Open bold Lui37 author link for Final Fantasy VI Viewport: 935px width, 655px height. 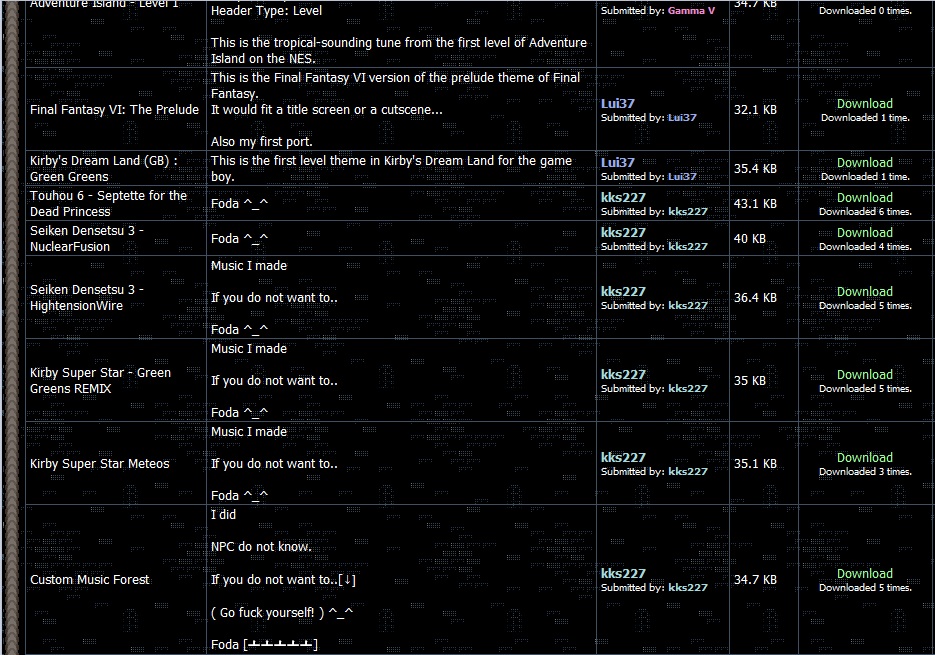click(618, 104)
